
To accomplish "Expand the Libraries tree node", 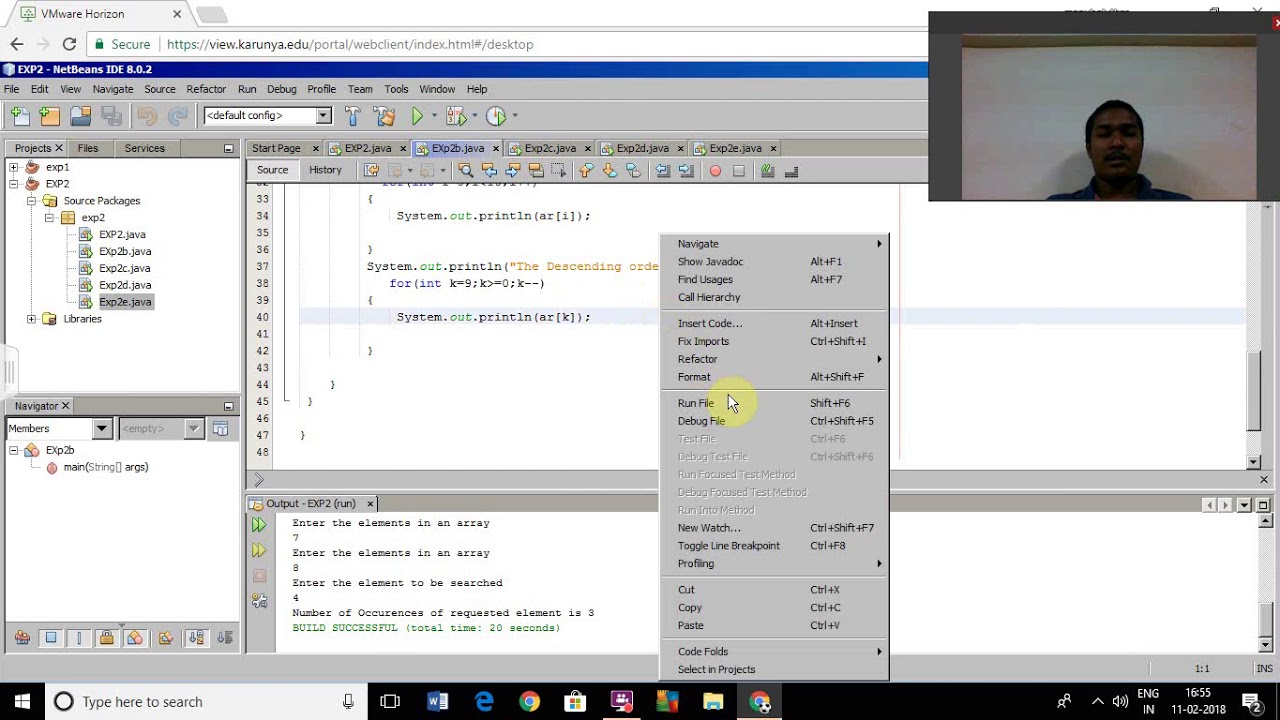I will pos(31,319).
